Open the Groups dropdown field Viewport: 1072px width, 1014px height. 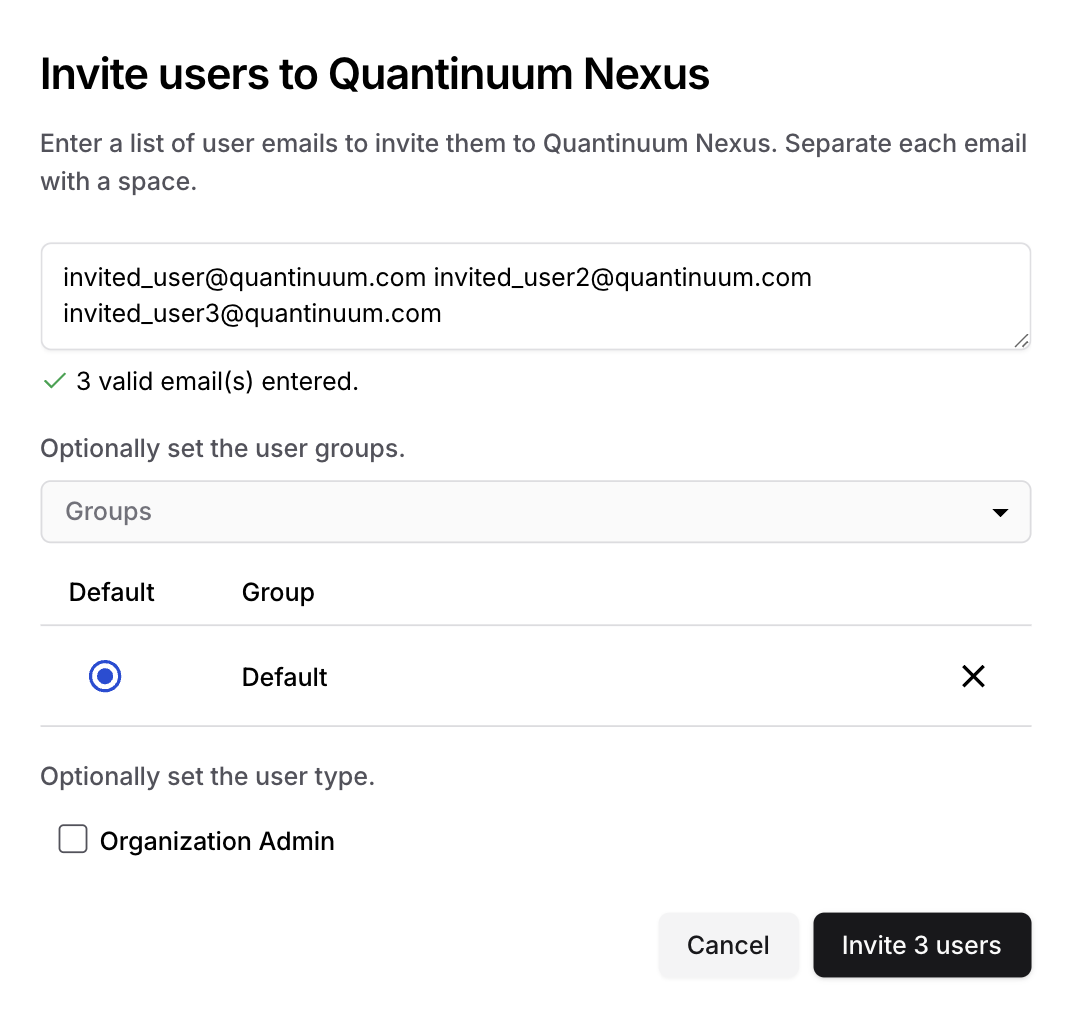click(x=520, y=512)
